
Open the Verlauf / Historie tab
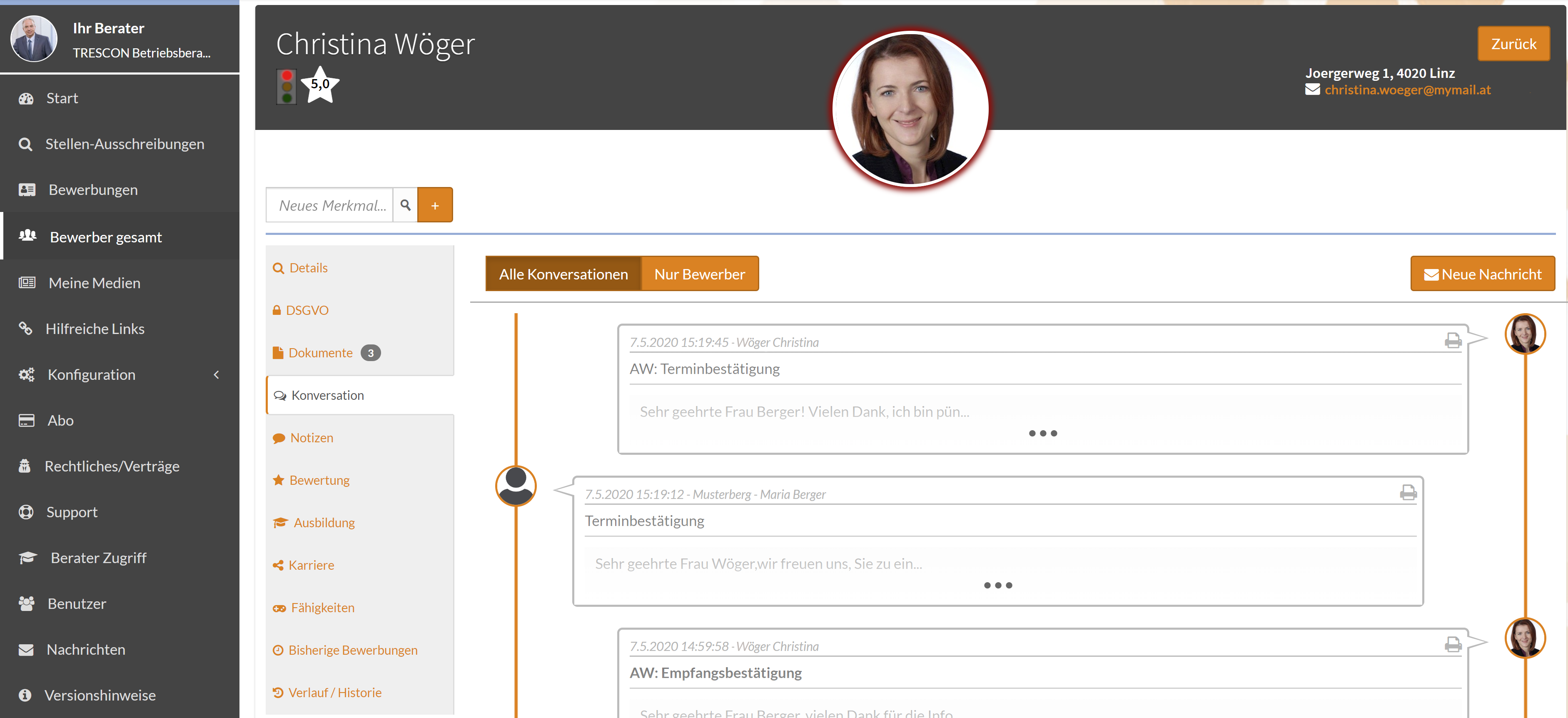point(360,693)
